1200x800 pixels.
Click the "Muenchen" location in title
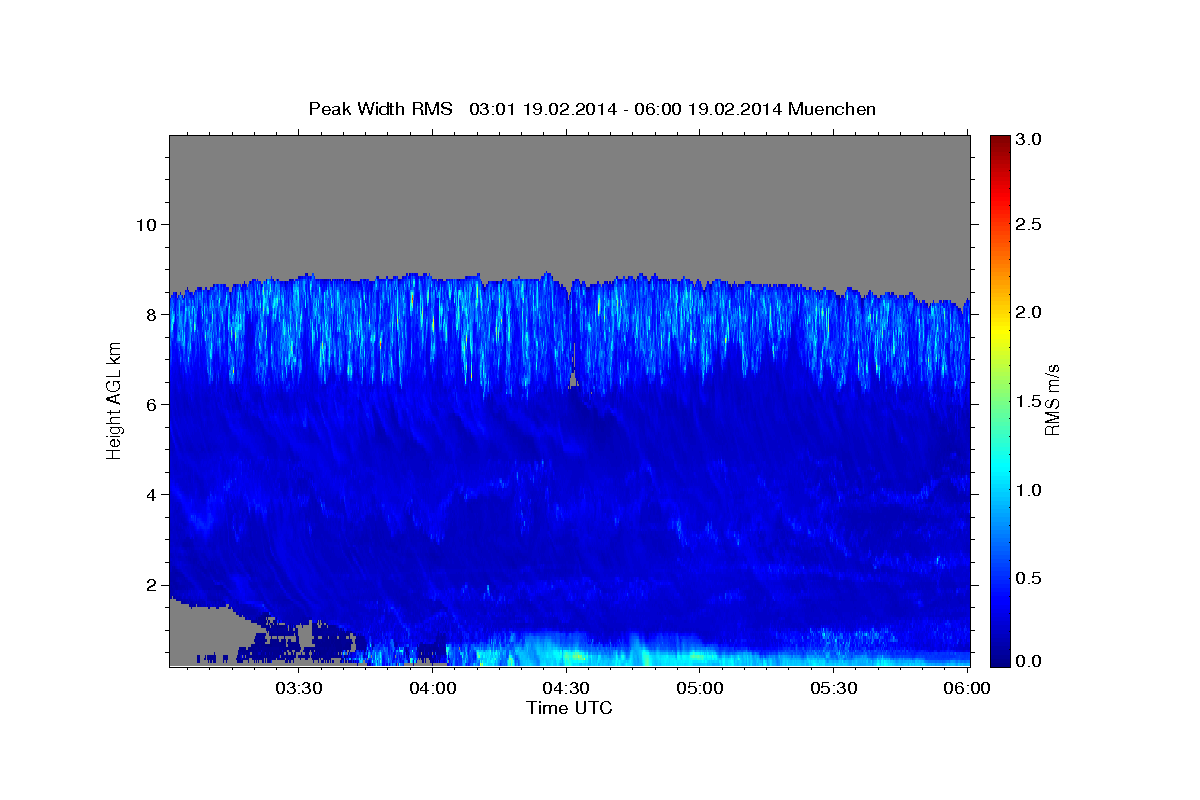pyautogui.click(x=832, y=108)
